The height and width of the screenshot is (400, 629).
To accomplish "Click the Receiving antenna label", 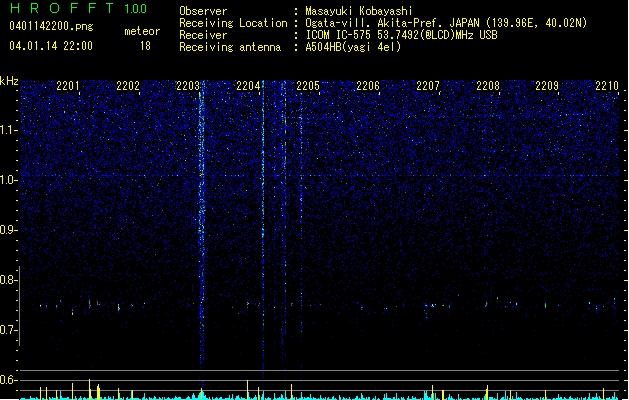I will 230,47.
